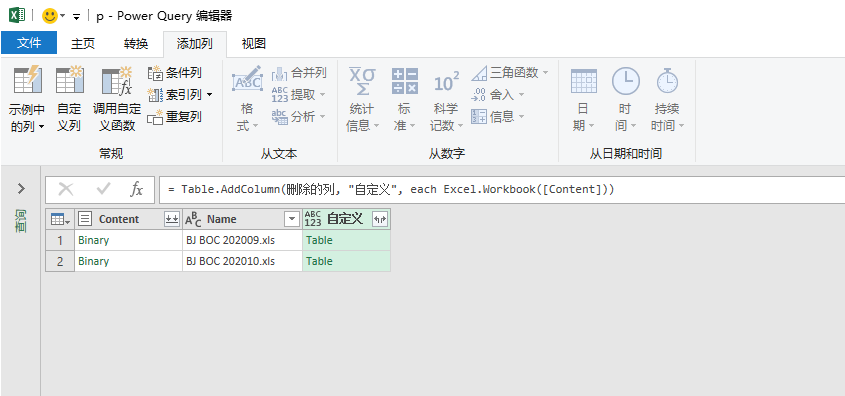Click Binary in row 1
This screenshot has height=396, width=845.
(x=93, y=240)
